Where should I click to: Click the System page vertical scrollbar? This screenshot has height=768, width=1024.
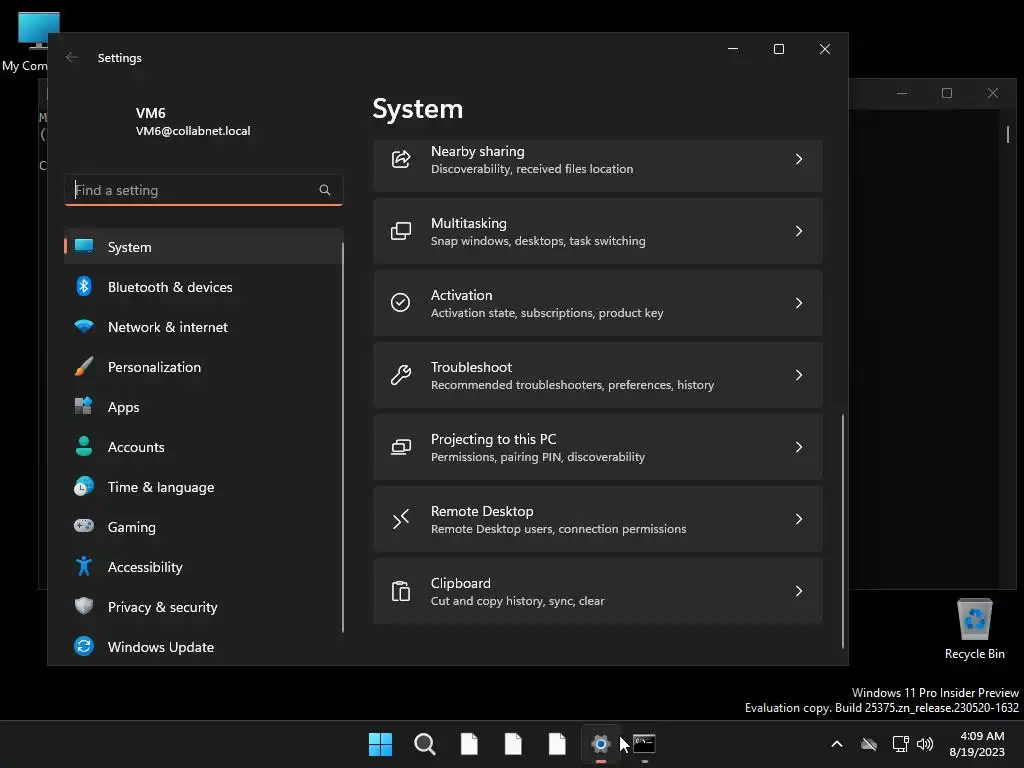(842, 530)
